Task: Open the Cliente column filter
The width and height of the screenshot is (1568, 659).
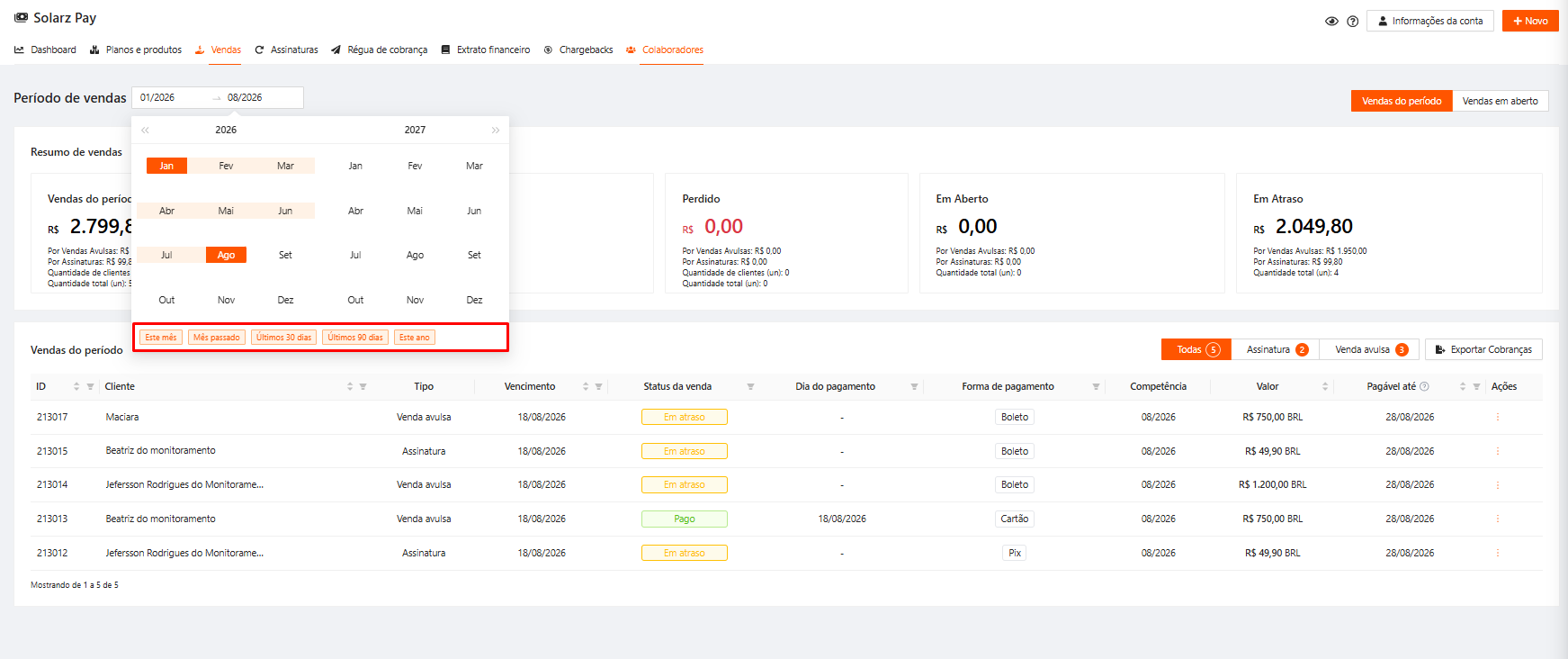Action: 363,386
